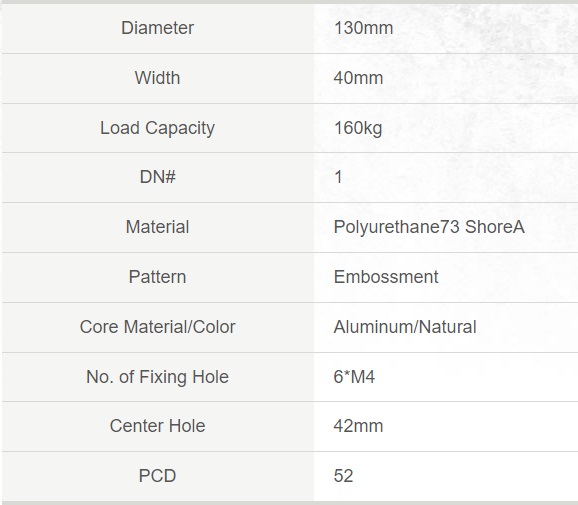Screen dimensions: 578x505
Task: Click the Core Material/Color label
Action: 157,327
